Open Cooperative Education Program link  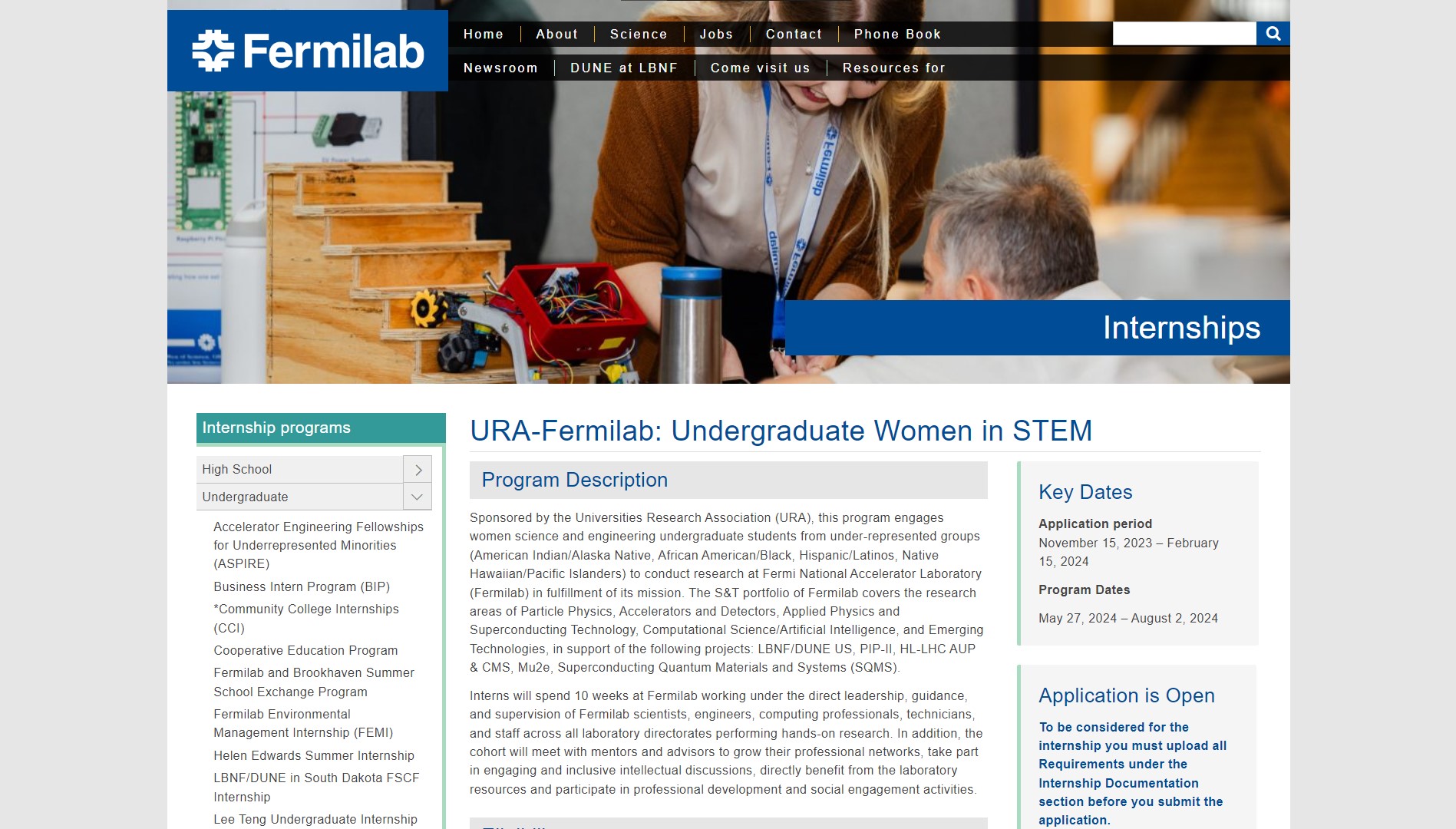(305, 651)
